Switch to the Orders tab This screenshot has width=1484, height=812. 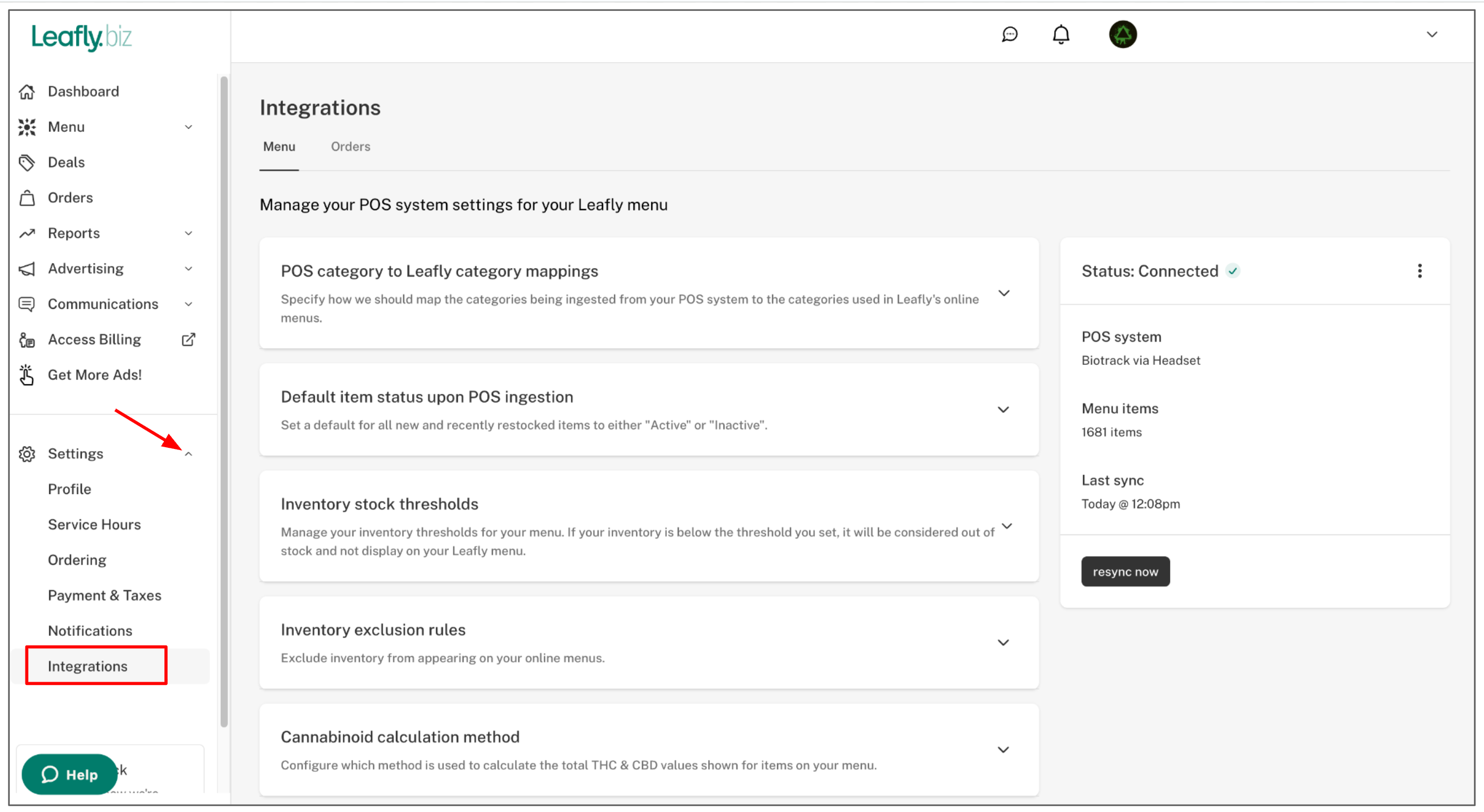coord(350,147)
